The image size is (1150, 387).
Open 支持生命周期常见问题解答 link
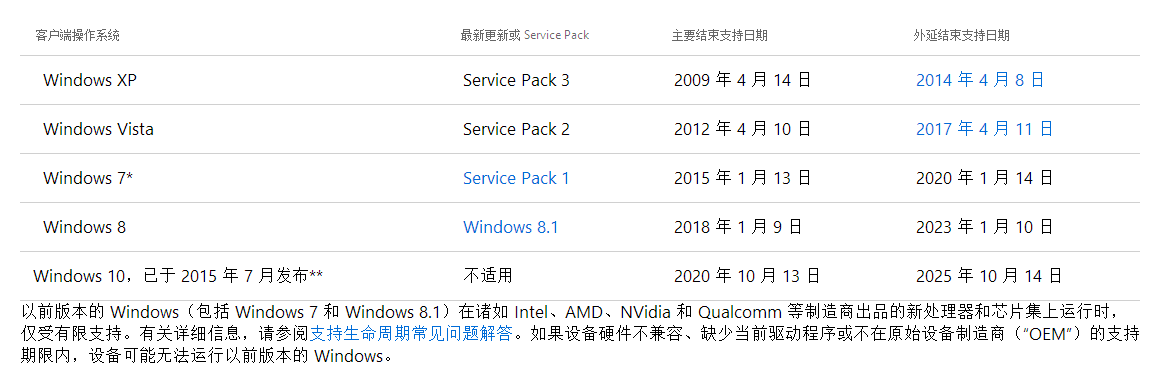410,335
